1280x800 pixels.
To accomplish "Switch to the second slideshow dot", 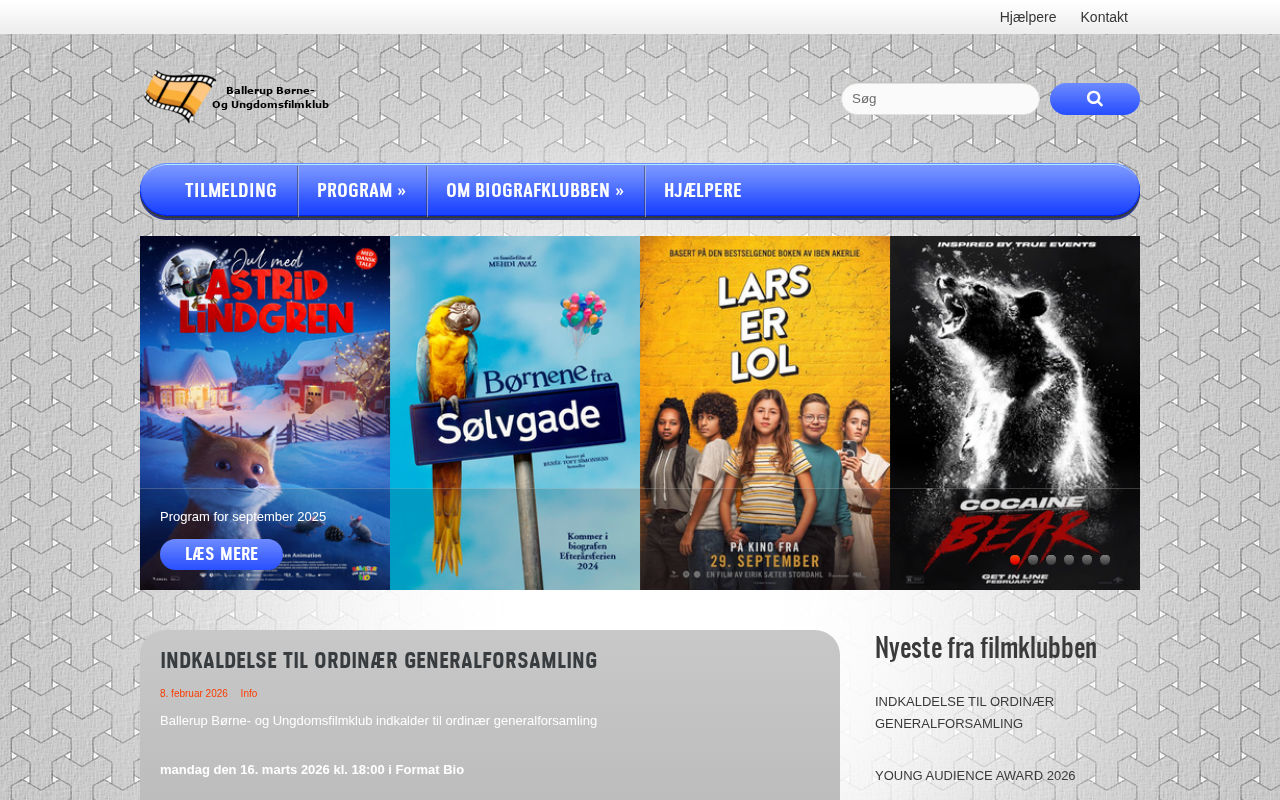I will 1033,560.
